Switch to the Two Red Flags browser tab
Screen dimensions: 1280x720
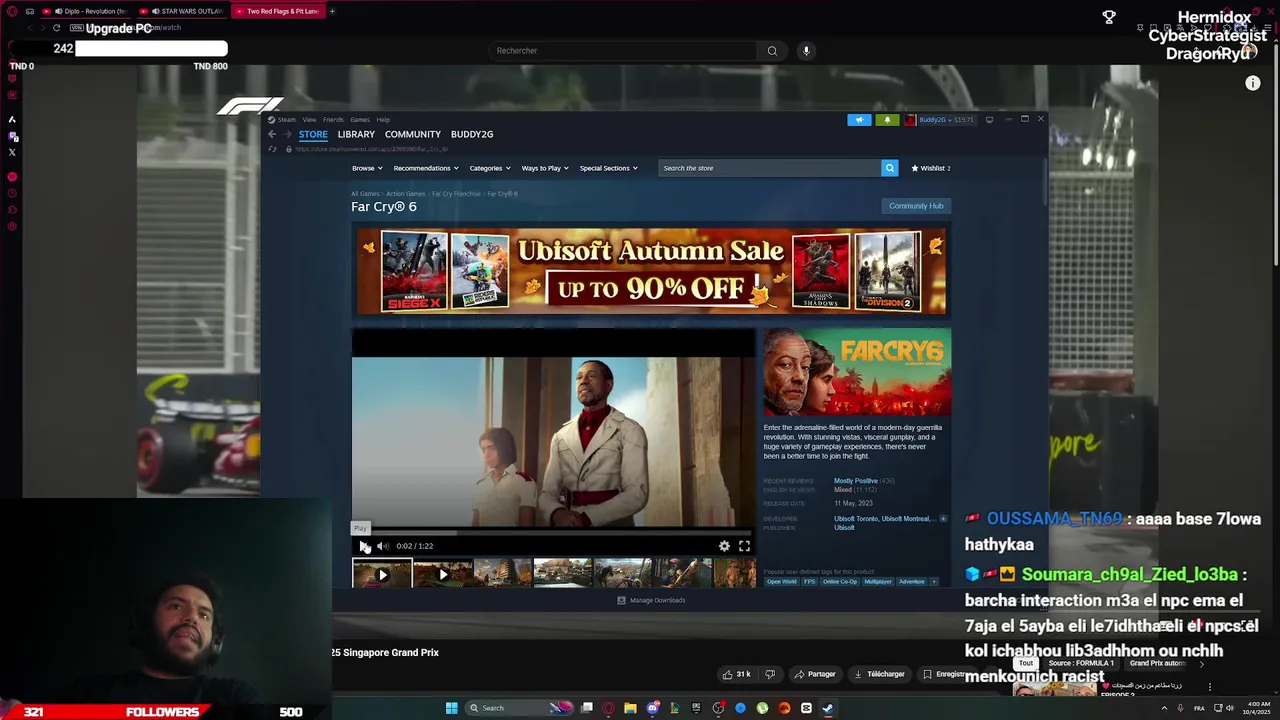tap(277, 11)
